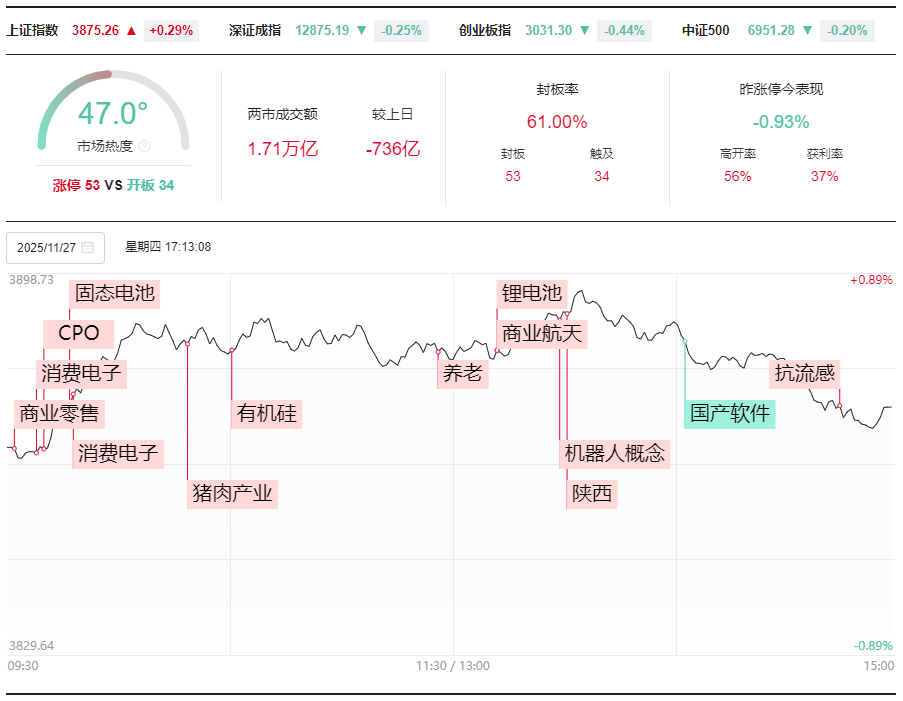Click red up-arrow next to 上证指数
Screen dimensions: 903x701
131,31
